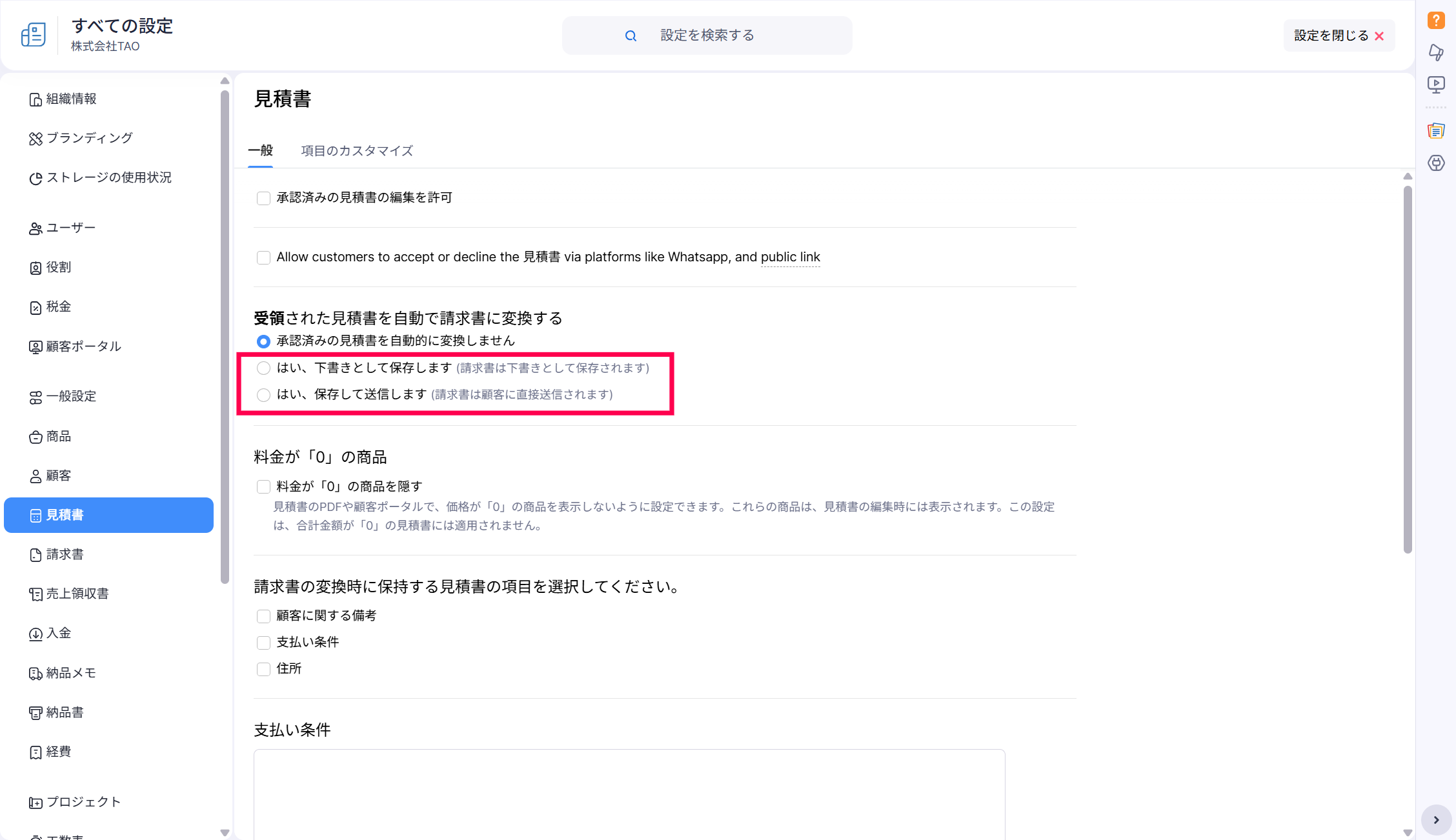Tick the 支払い条件 retain checkbox

pyautogui.click(x=263, y=643)
